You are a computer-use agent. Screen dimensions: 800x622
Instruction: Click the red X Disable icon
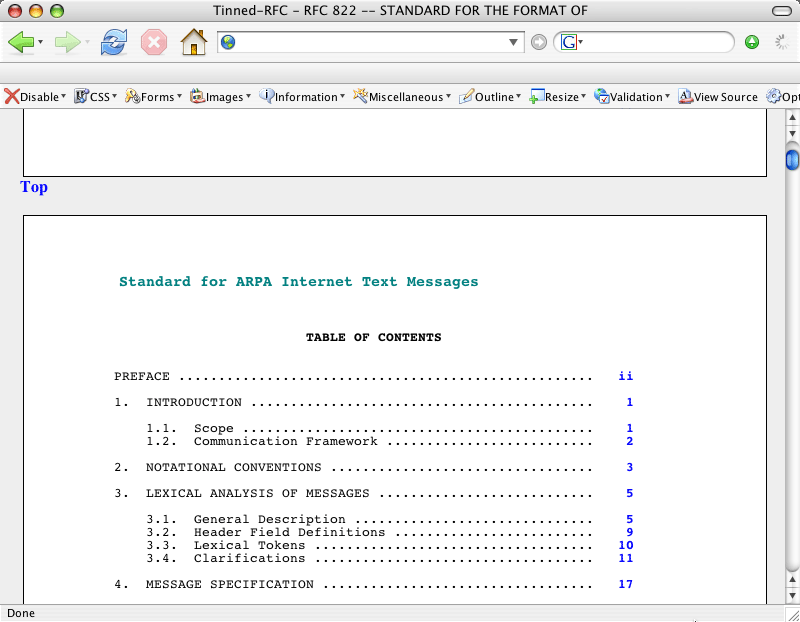(12, 96)
